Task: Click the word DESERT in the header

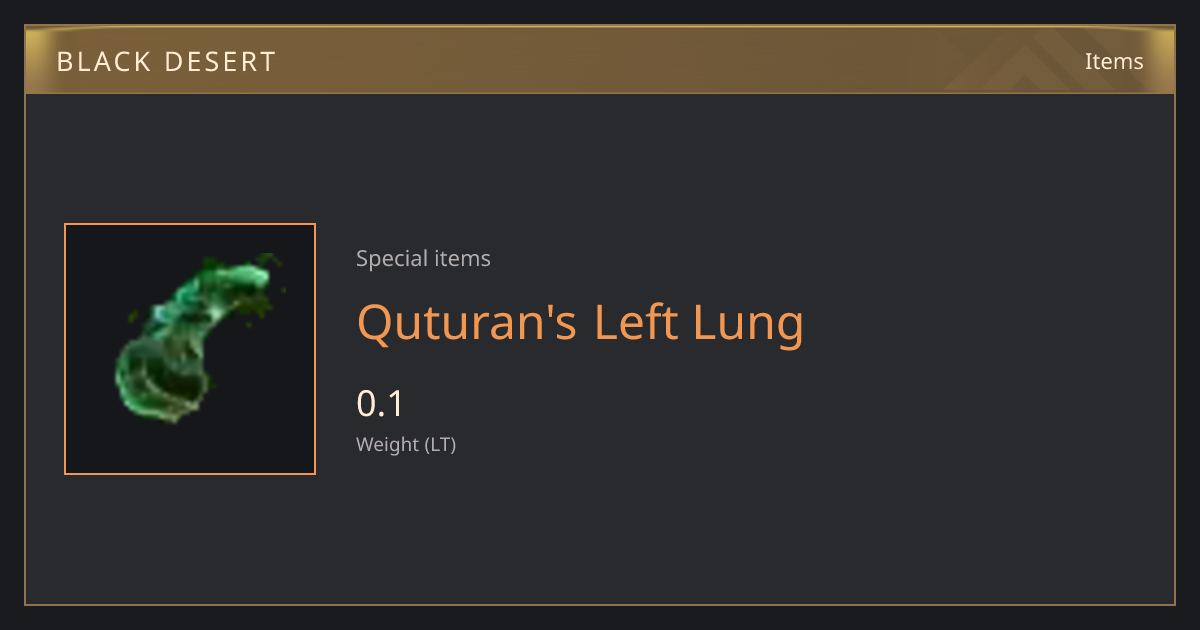Action: 224,62
